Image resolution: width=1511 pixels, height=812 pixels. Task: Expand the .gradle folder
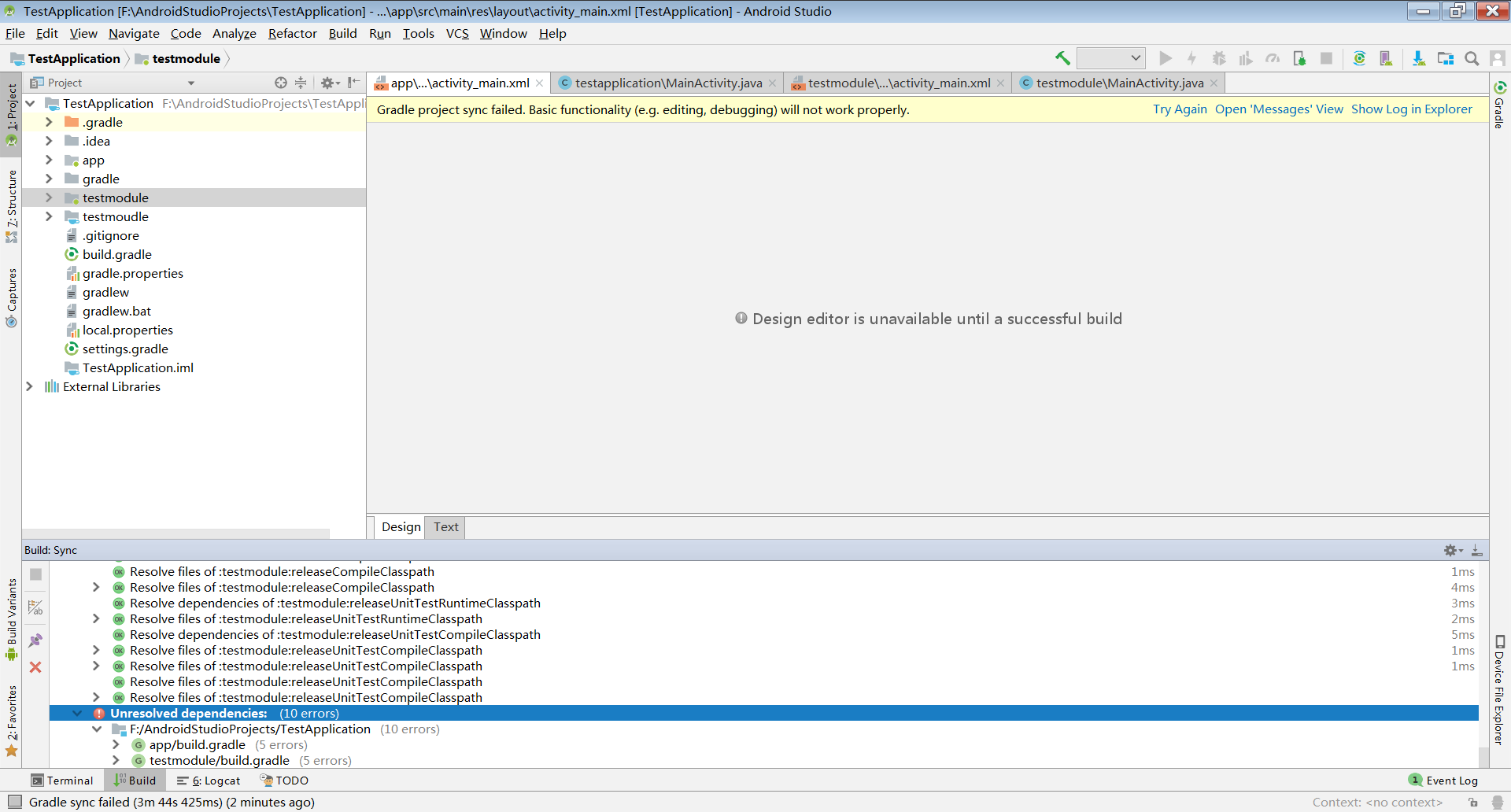click(49, 122)
